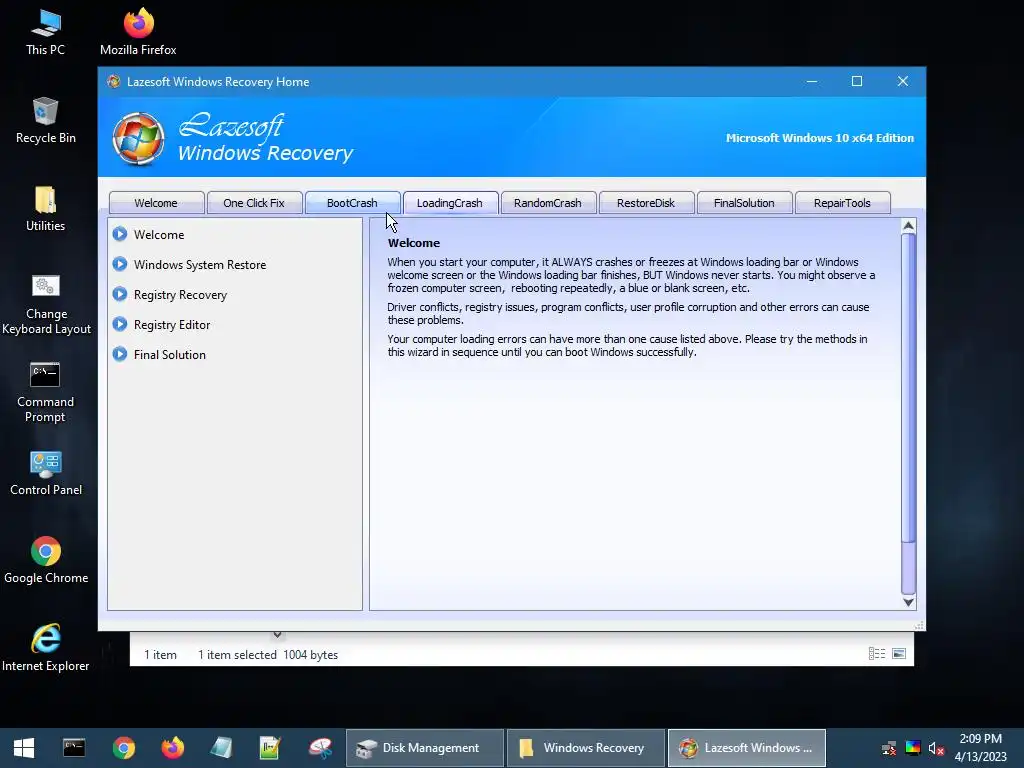Click the muted volume tray icon
This screenshot has width=1024, height=768.
(936, 748)
